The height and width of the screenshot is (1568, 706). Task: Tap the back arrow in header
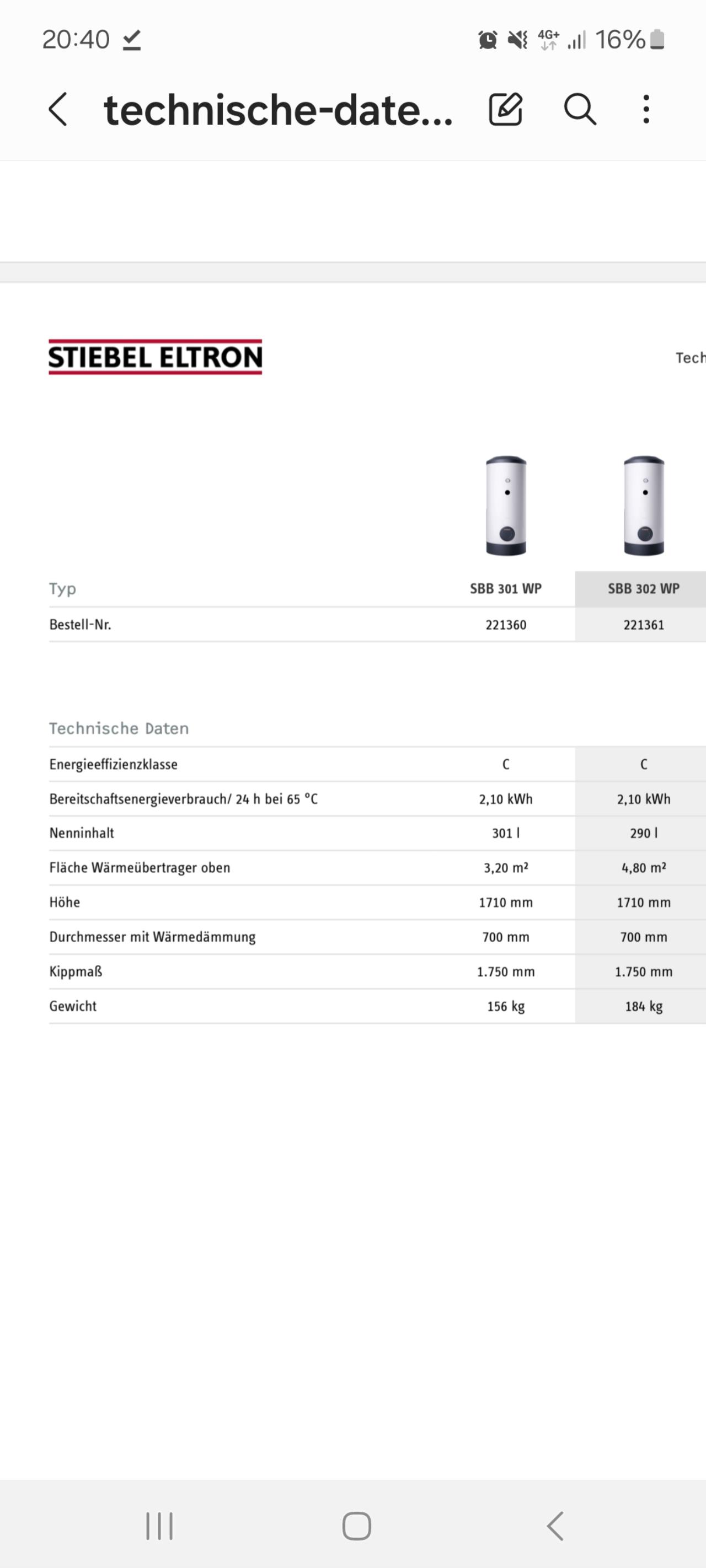pos(58,110)
